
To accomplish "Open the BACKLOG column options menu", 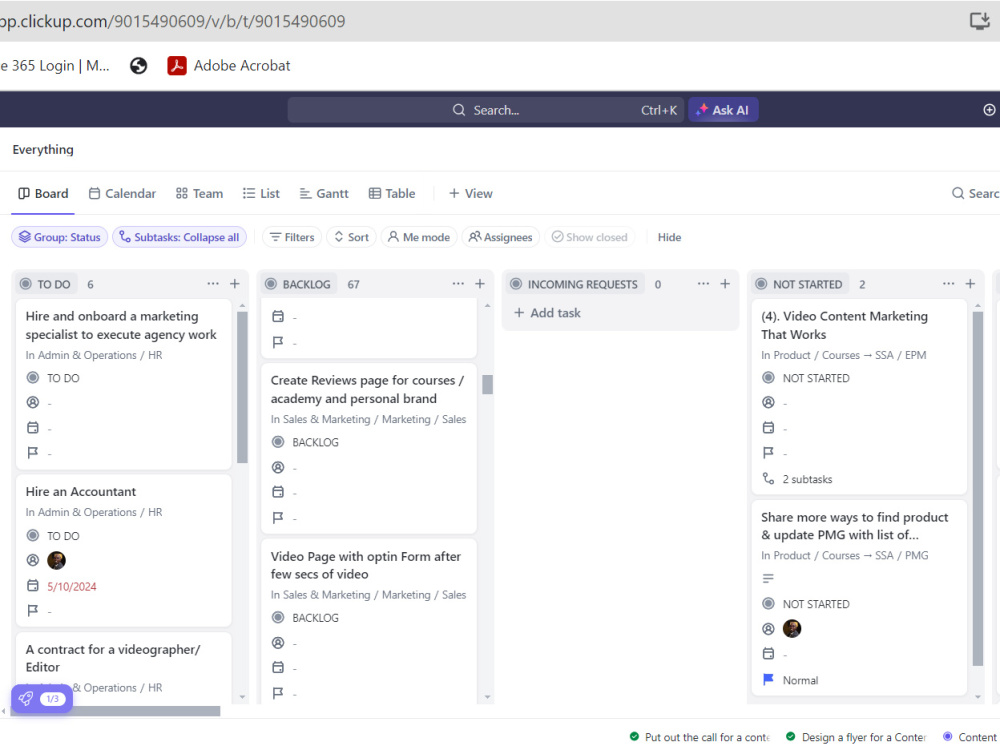I will pos(458,284).
